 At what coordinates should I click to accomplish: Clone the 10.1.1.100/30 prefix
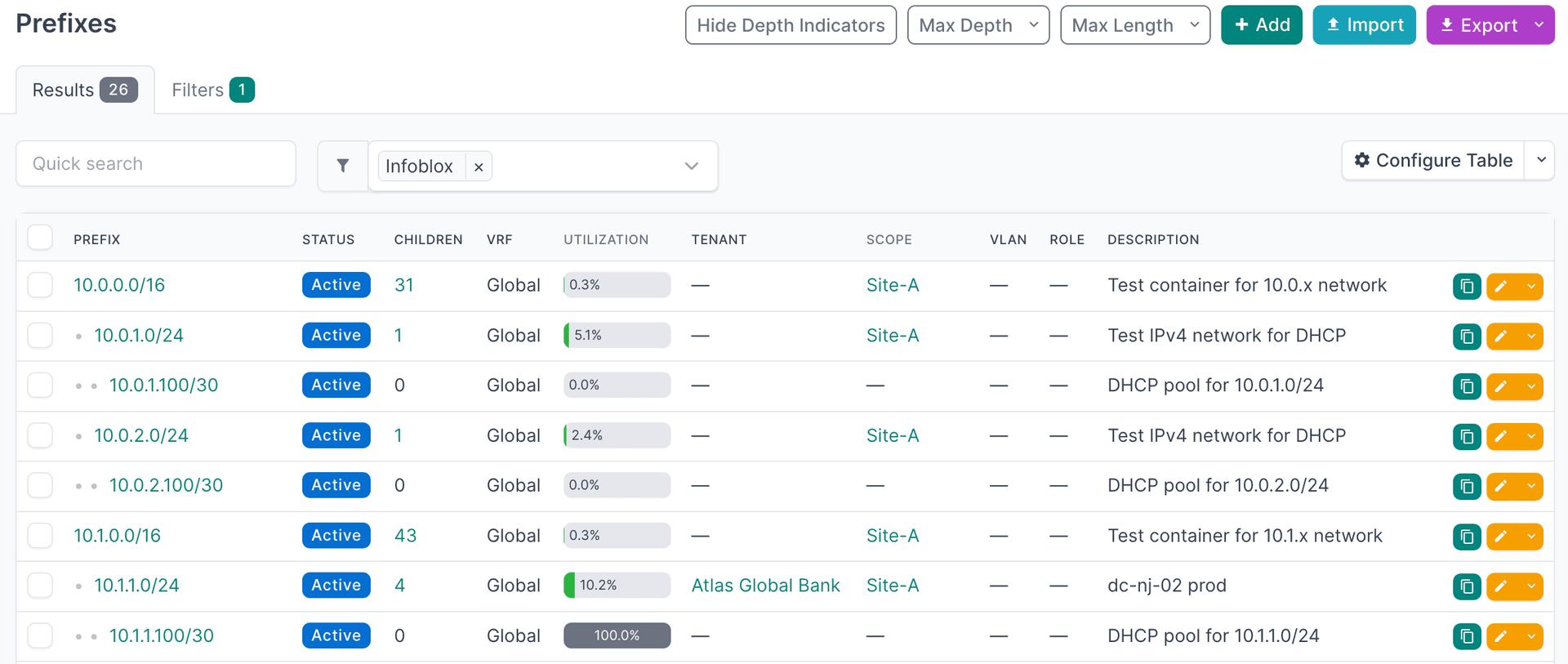click(x=1467, y=636)
